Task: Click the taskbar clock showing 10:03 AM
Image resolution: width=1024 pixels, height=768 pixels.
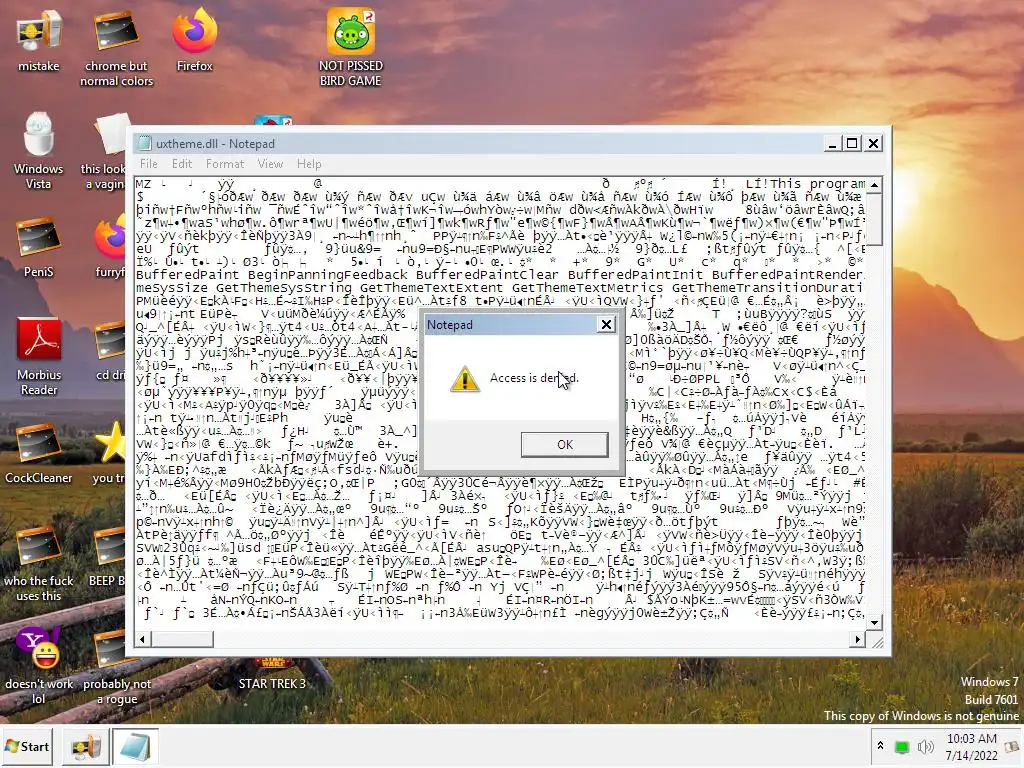Action: (971, 746)
